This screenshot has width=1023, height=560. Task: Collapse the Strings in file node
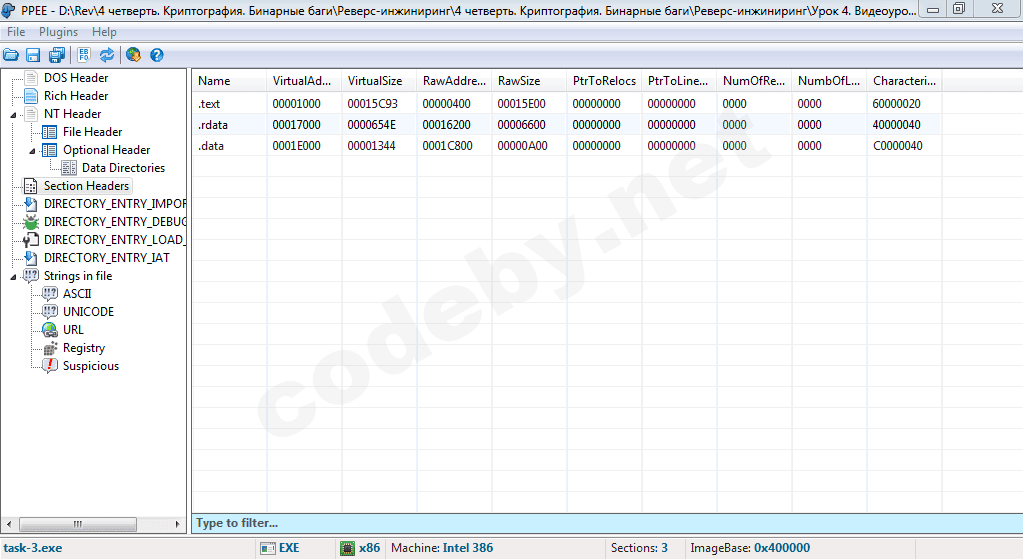pyautogui.click(x=13, y=277)
